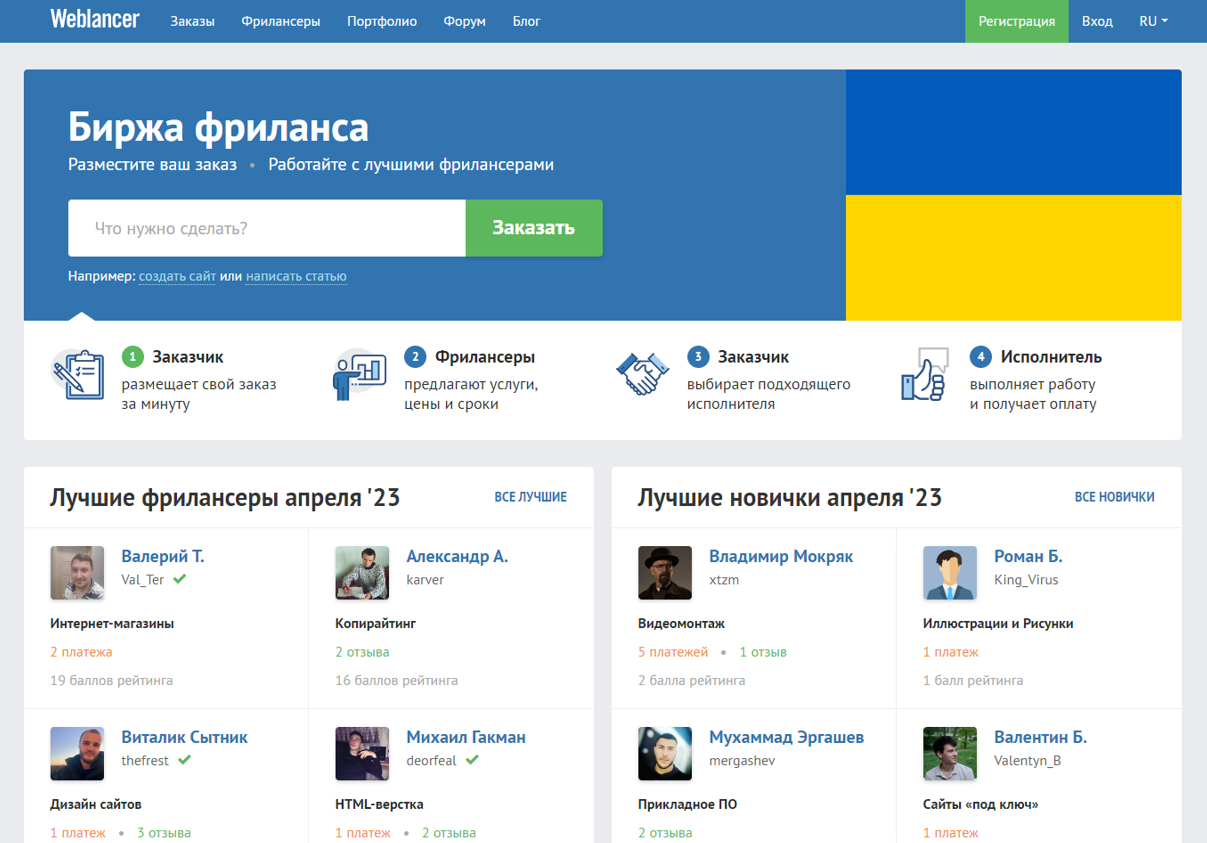Viewport: 1207px width, 843px height.
Task: Click the 'Копирайтинг' category text
Action: pos(375,623)
